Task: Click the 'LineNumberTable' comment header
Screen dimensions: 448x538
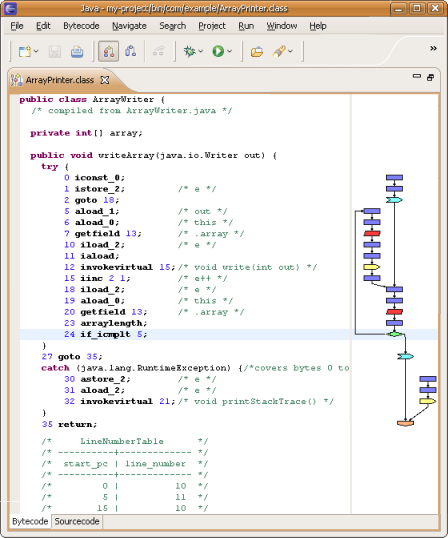Action: click(x=122, y=441)
